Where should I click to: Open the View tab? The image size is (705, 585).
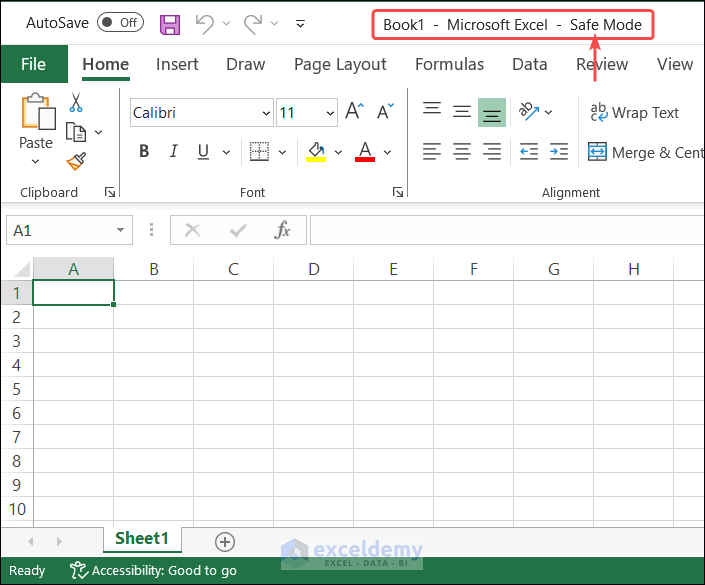coord(675,64)
